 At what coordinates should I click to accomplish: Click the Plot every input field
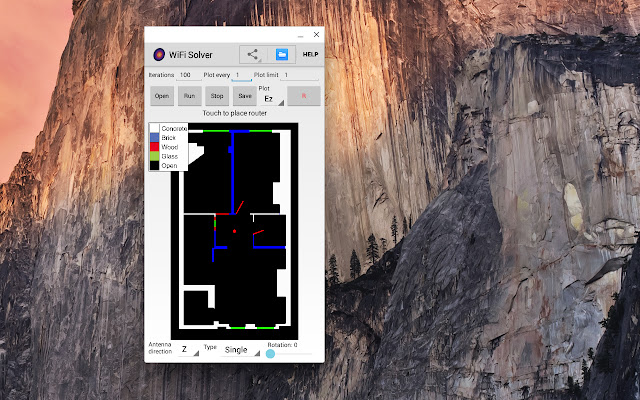coord(240,75)
